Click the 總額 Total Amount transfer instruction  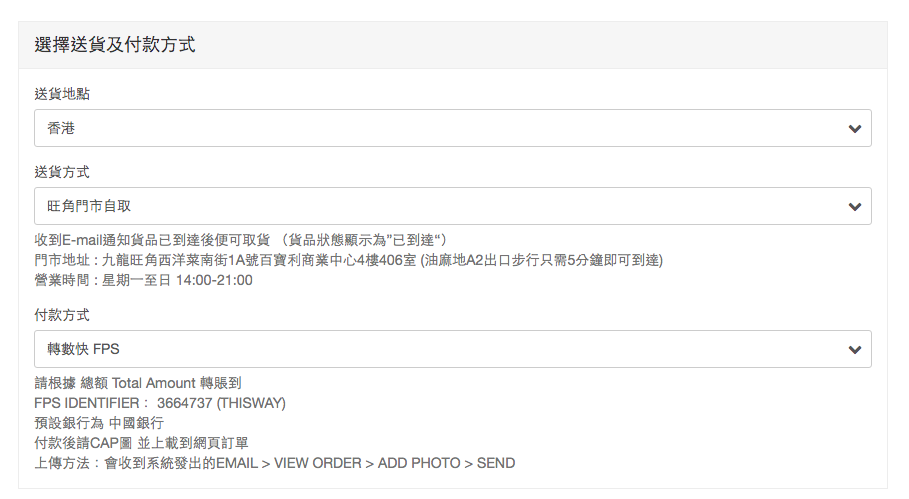138,383
